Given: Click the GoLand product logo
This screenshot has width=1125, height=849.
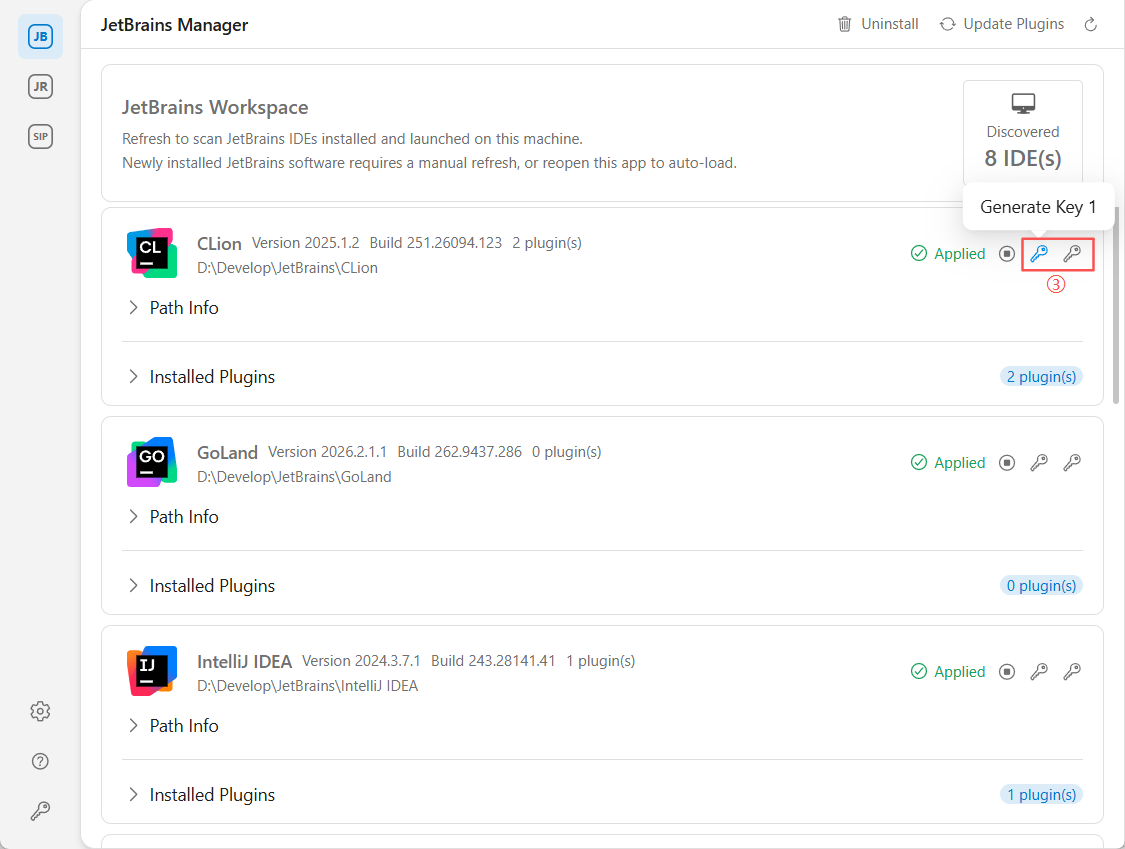Looking at the screenshot, I should tap(152, 462).
